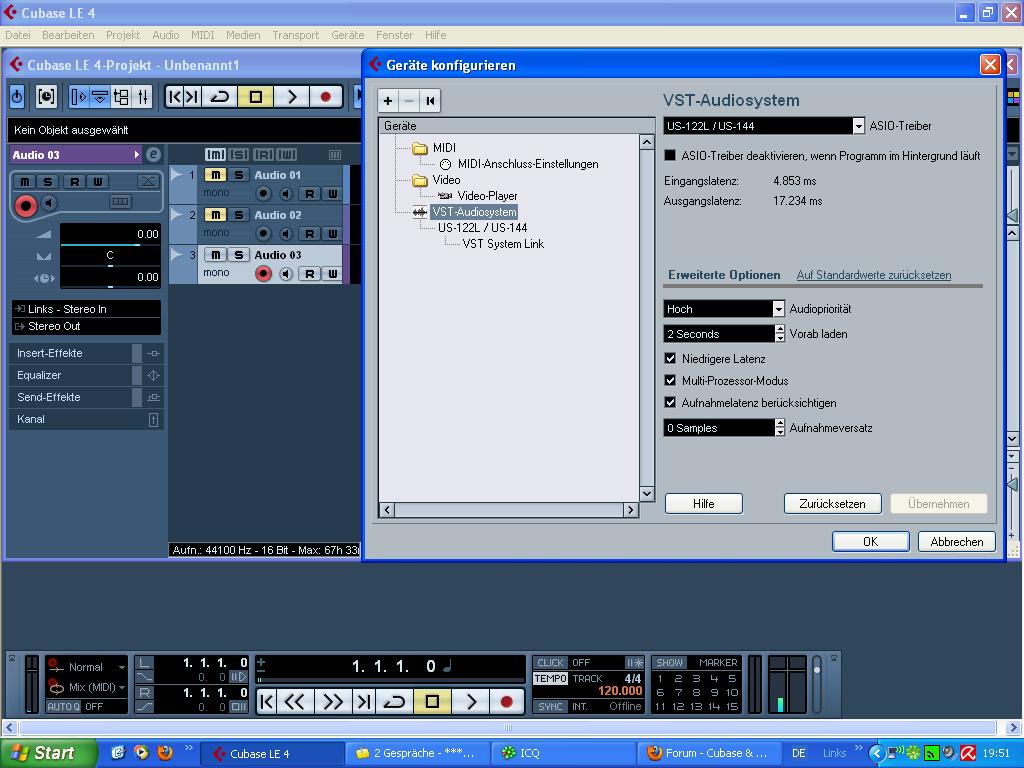Open the Geräte menu
The image size is (1024, 768).
coord(347,35)
